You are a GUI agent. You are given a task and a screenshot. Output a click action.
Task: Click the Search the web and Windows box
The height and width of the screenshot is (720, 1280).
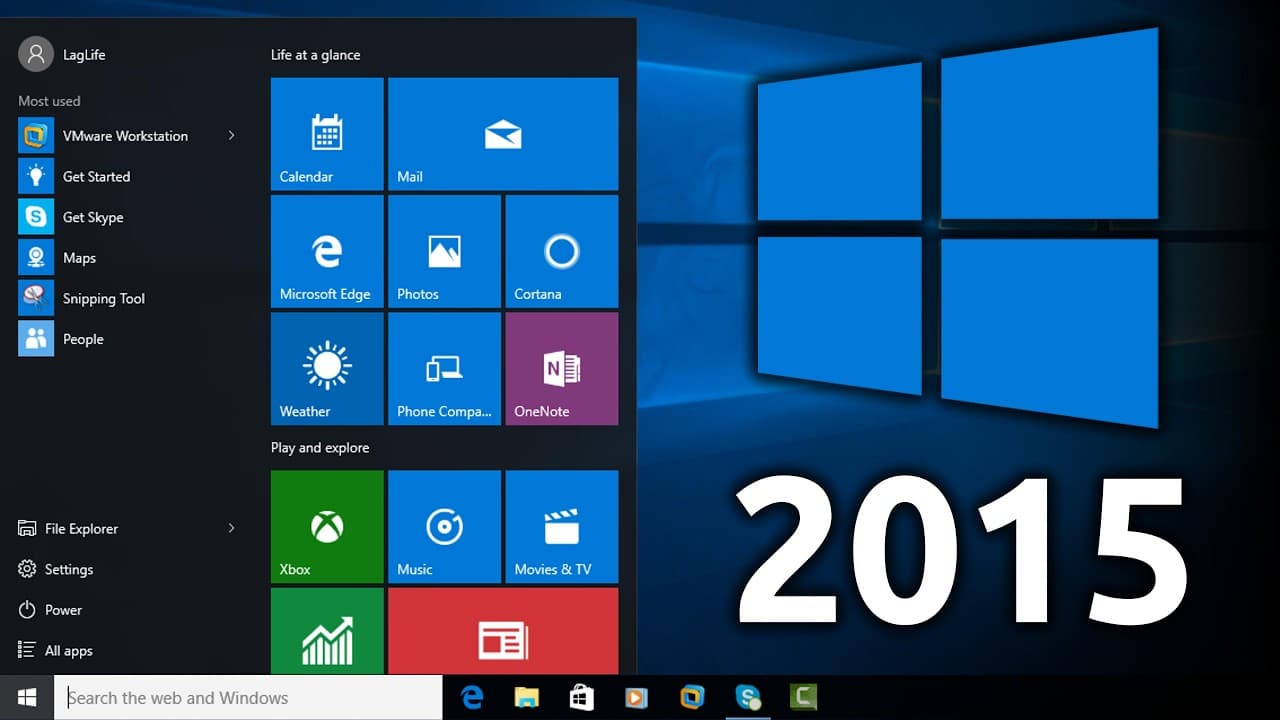click(x=248, y=697)
